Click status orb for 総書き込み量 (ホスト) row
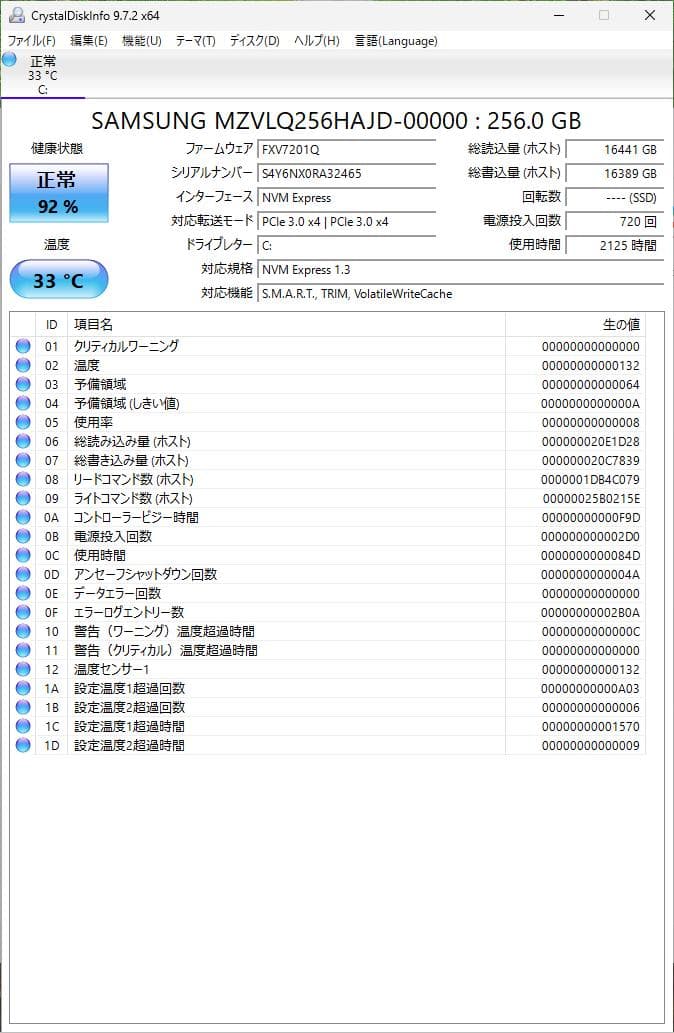This screenshot has height=1033, width=674. tap(23, 461)
